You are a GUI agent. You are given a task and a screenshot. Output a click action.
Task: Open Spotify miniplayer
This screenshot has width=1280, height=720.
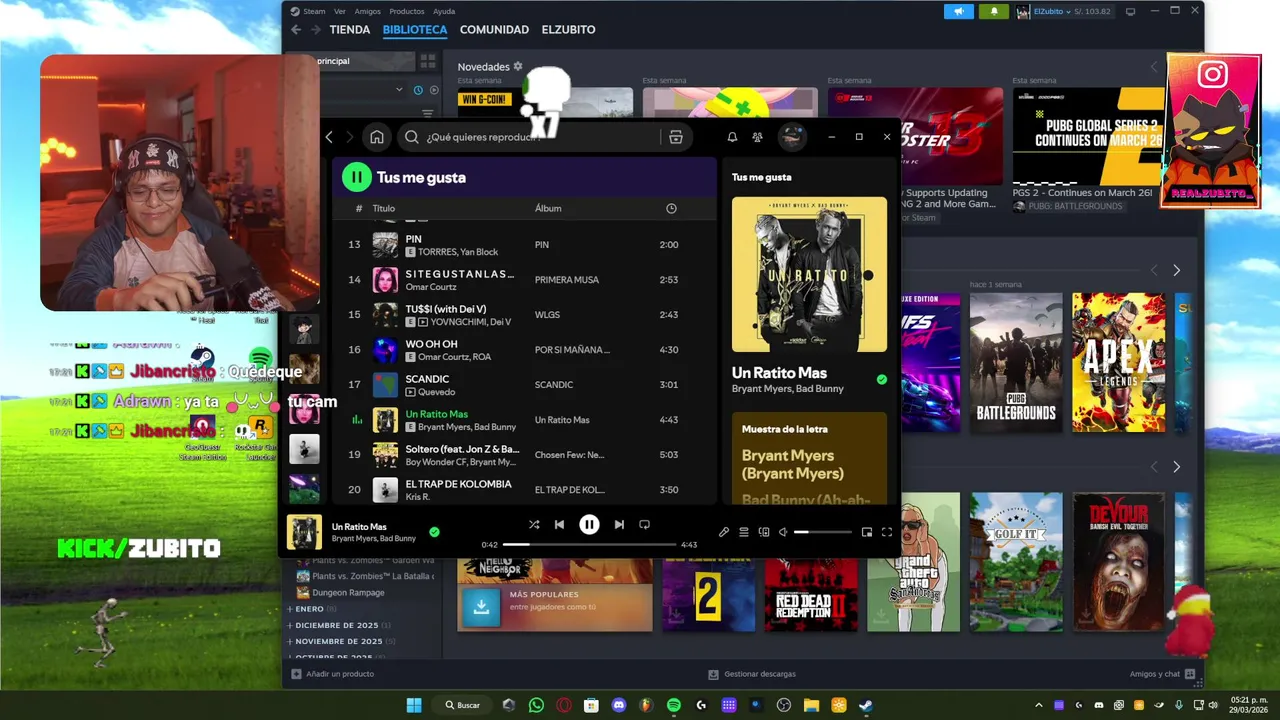(867, 532)
